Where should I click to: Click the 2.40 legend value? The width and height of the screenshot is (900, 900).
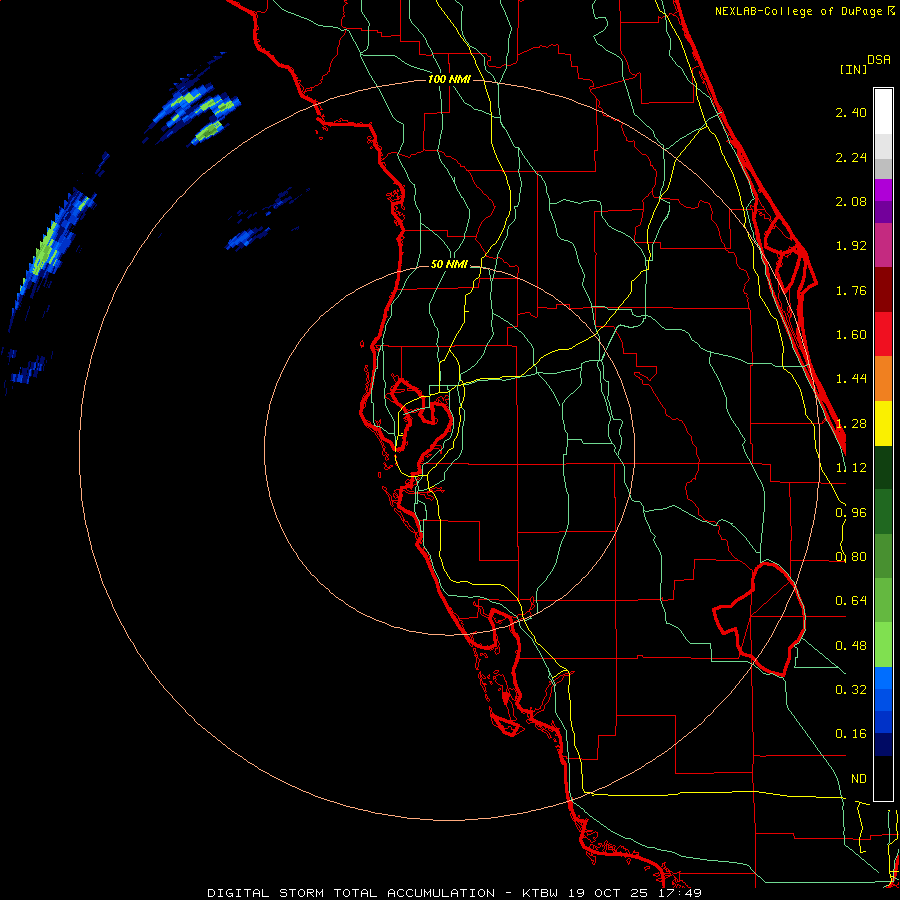coord(851,112)
